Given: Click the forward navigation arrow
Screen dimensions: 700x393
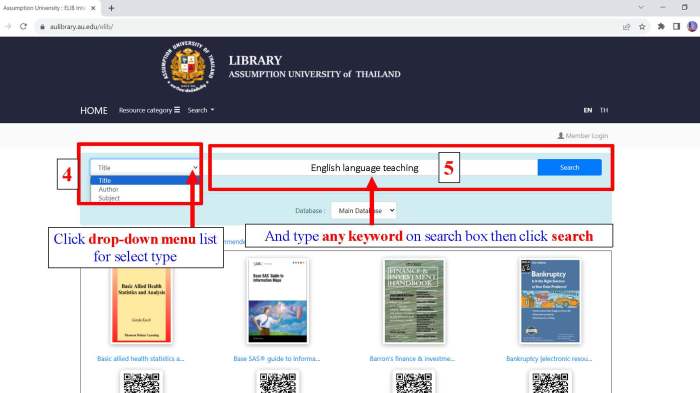Looking at the screenshot, I should 8,26.
